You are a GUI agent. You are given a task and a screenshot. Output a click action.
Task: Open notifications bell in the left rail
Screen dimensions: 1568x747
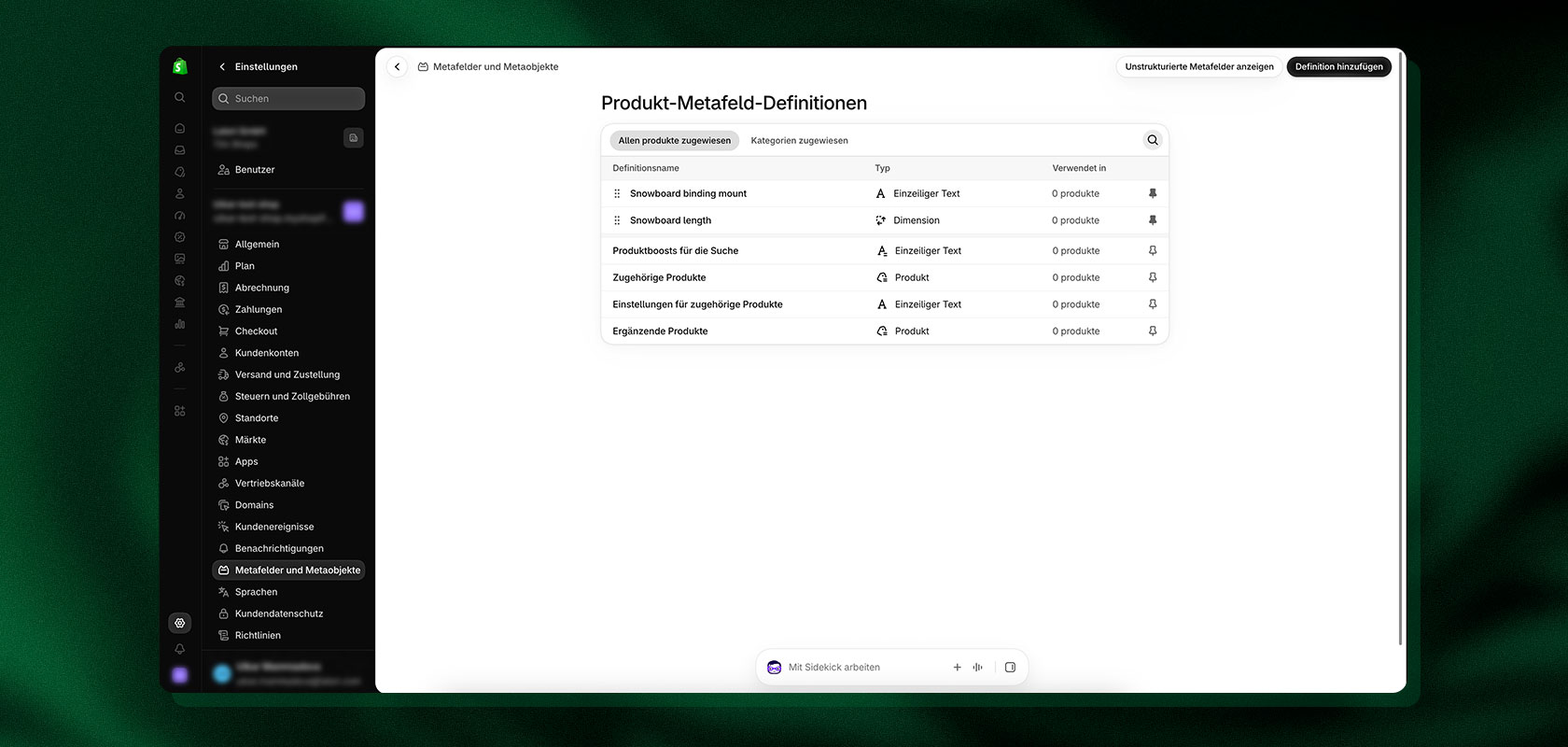point(180,649)
